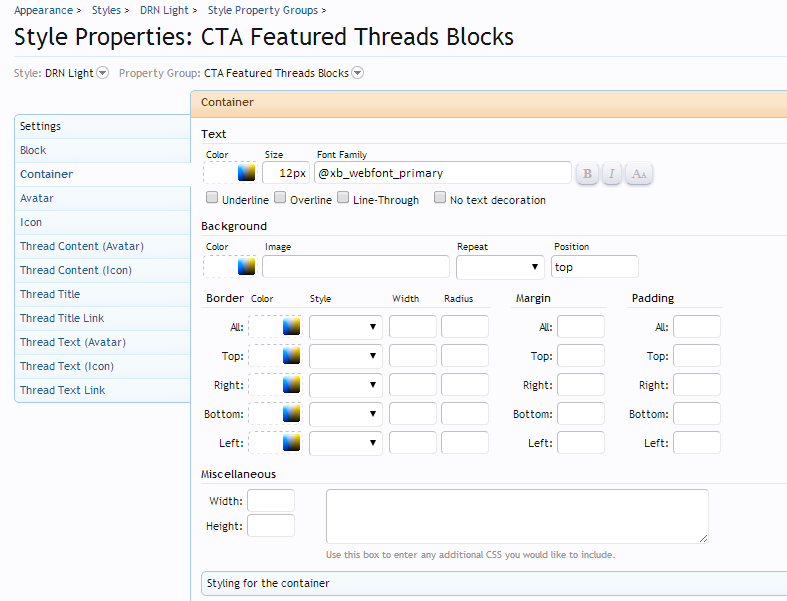The width and height of the screenshot is (787, 601).
Task: Toggle the Bold text style button
Action: [587, 174]
